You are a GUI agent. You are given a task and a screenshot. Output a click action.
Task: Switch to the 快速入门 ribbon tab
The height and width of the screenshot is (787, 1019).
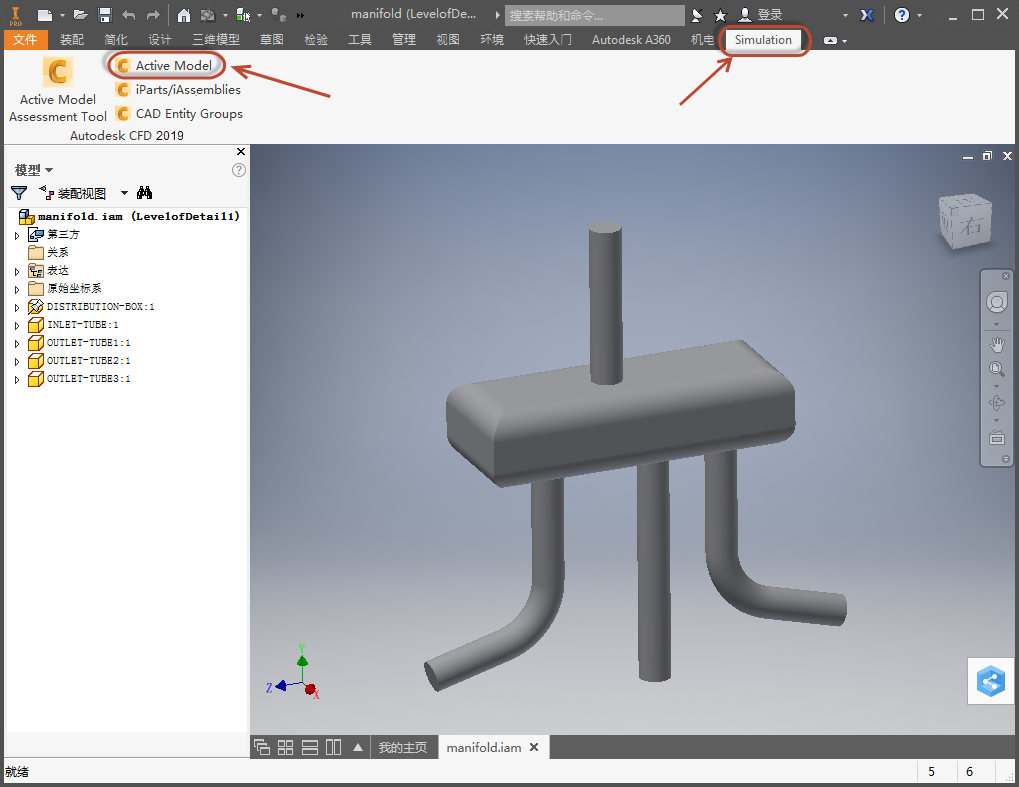548,40
